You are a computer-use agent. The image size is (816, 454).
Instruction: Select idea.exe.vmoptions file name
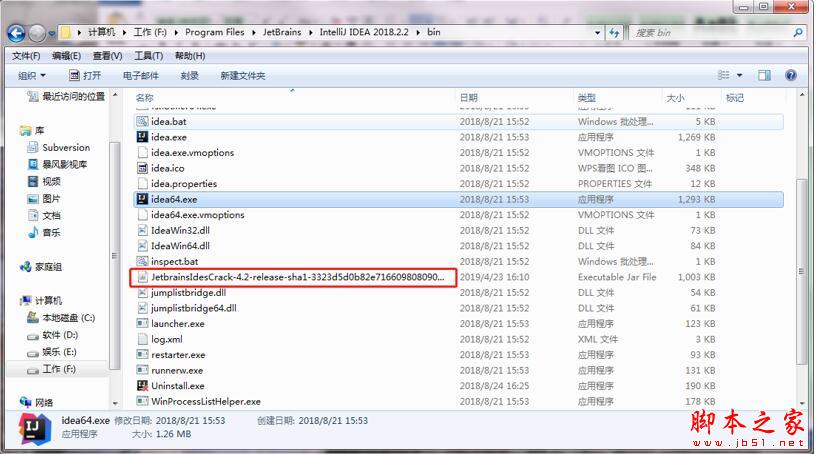(193, 153)
